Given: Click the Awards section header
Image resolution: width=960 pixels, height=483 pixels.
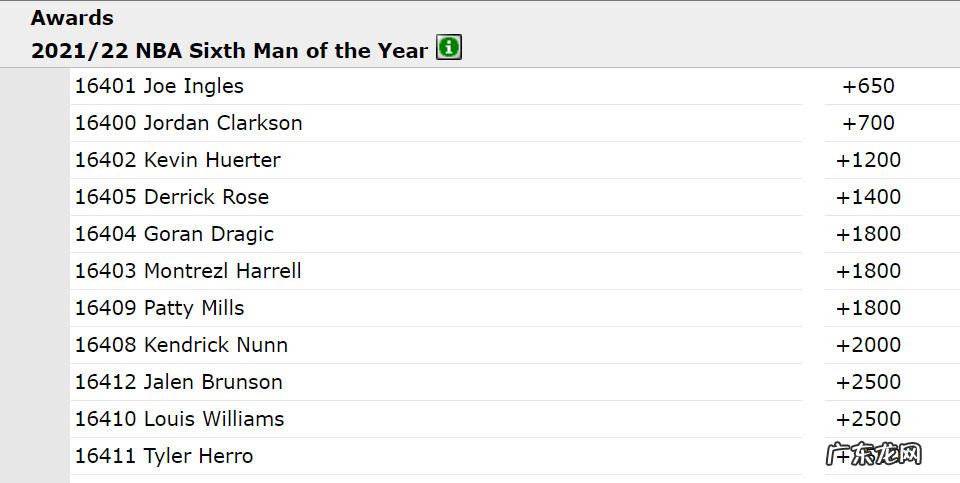Looking at the screenshot, I should 72,18.
